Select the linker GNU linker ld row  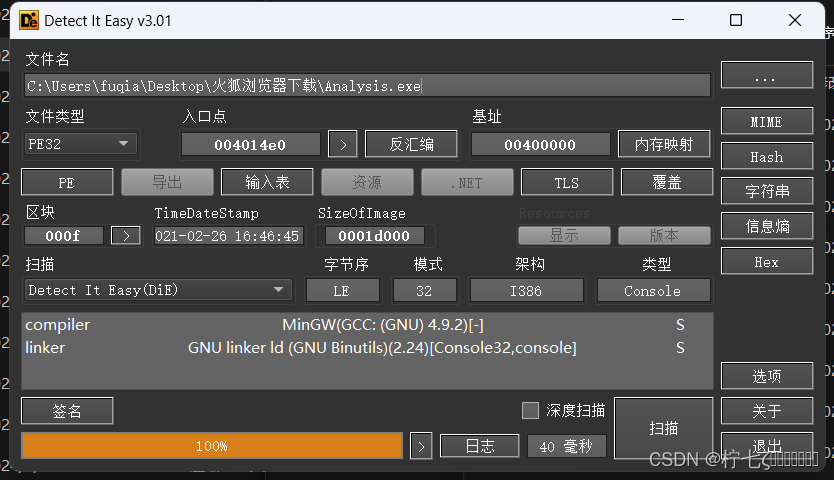[x=368, y=347]
